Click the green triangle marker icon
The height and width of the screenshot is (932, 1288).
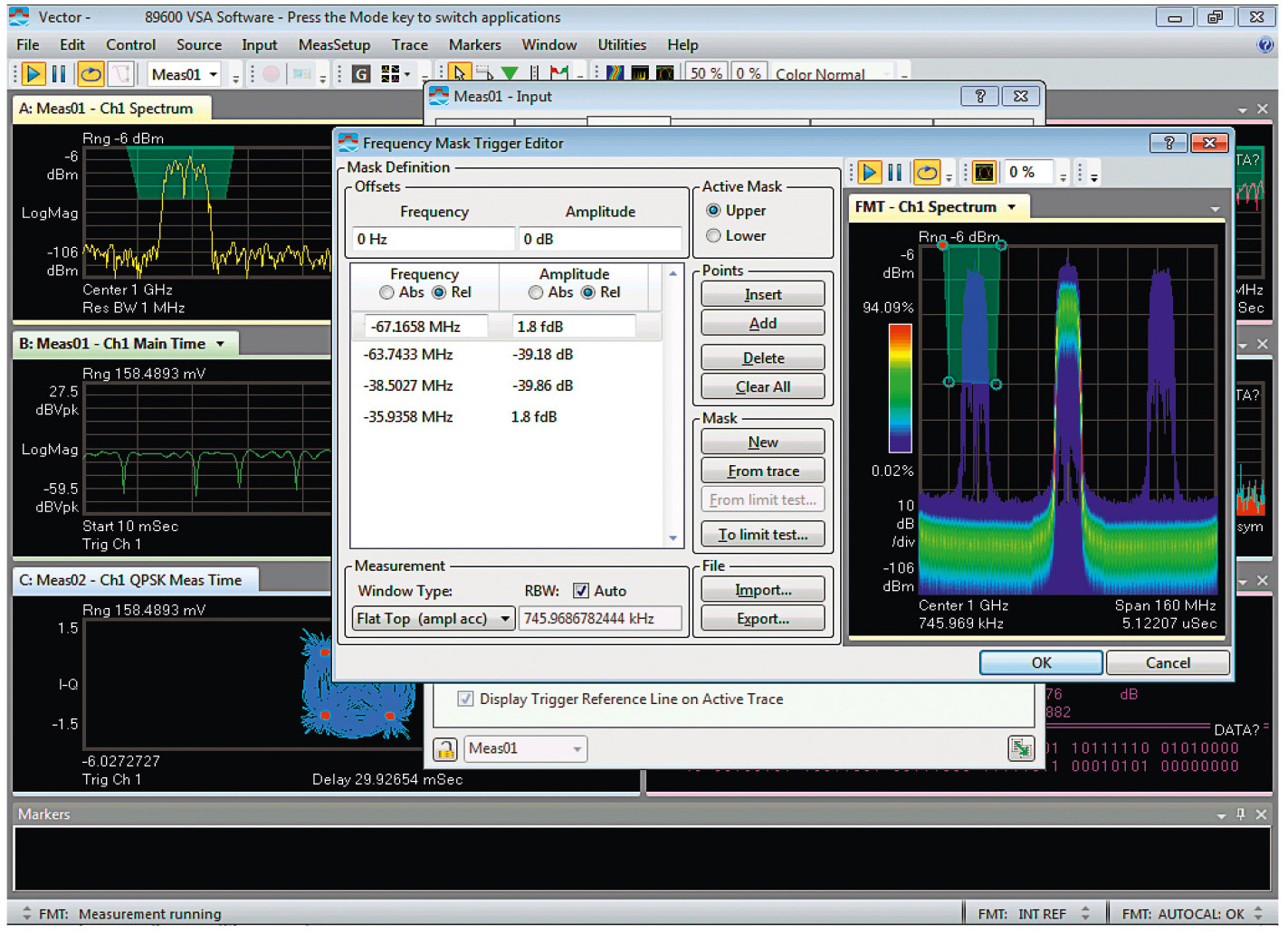tap(510, 74)
